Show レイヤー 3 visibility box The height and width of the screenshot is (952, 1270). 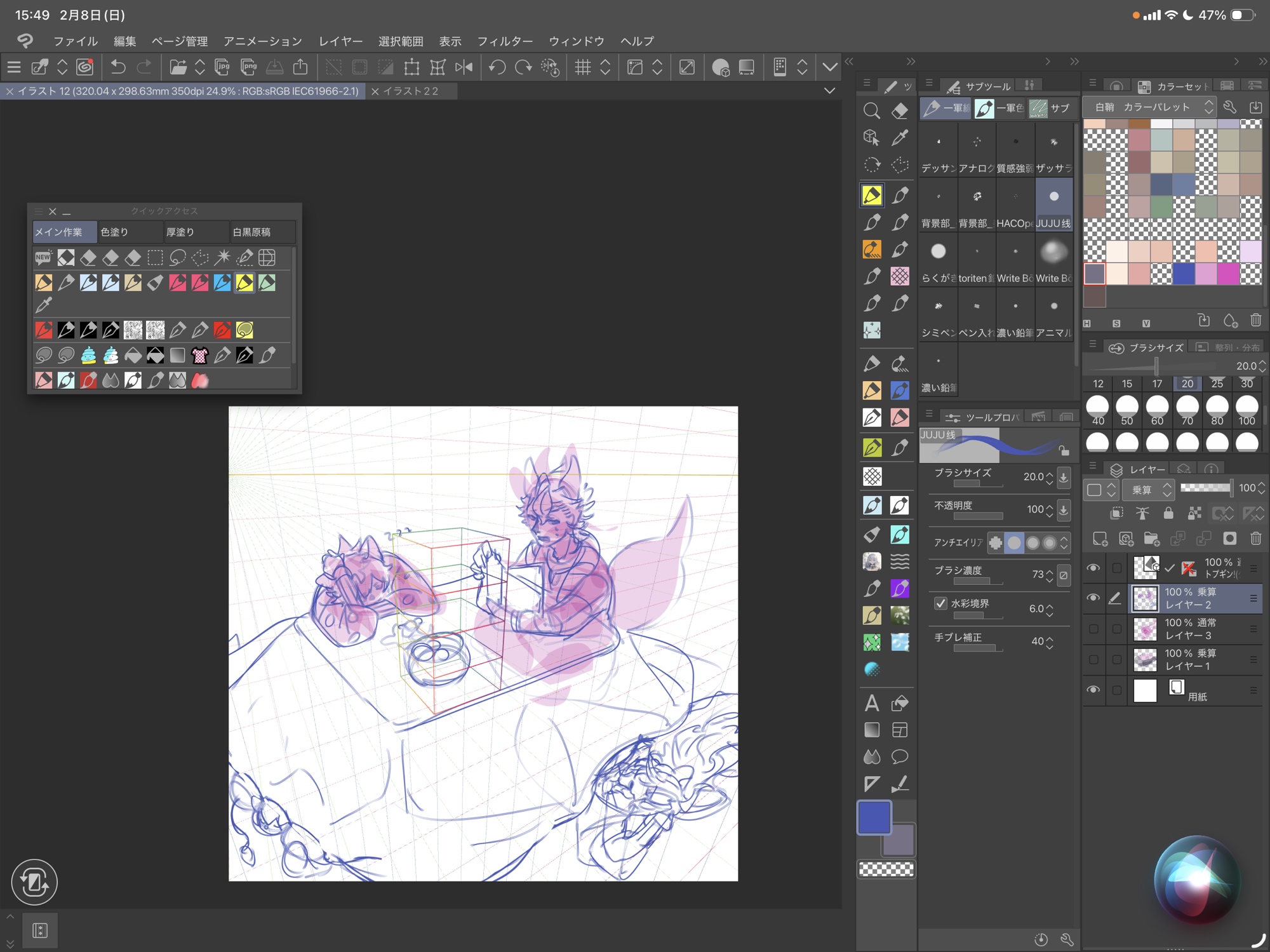pos(1093,629)
